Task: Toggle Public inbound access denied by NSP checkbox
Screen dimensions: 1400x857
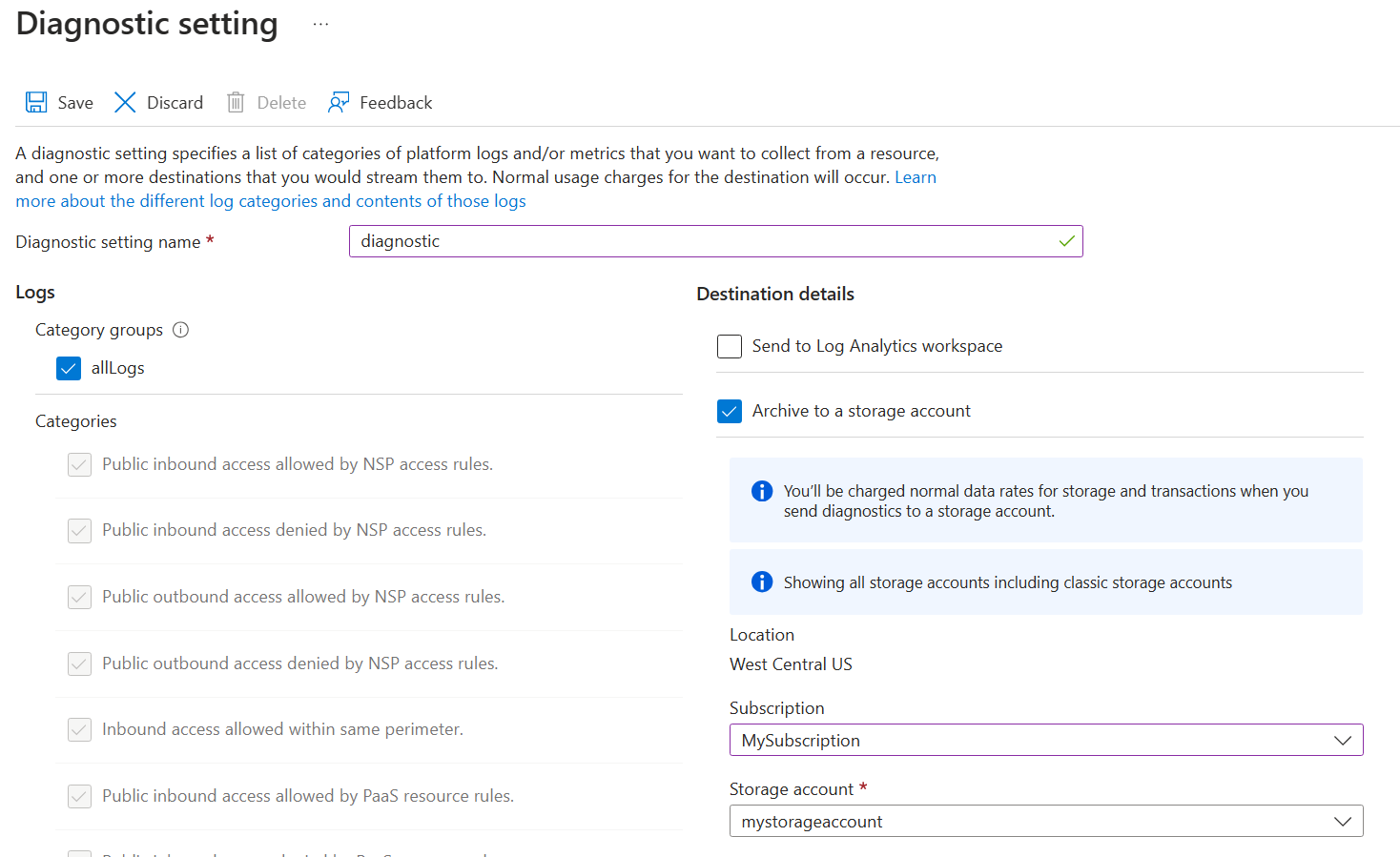Action: coord(80,531)
